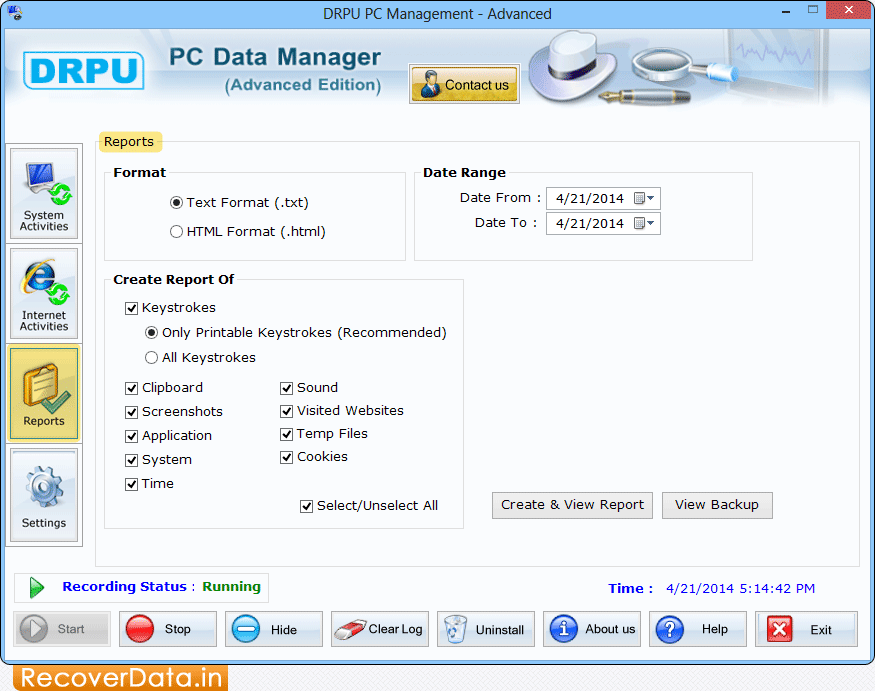Expand the Date From dropdown arrow
This screenshot has width=875, height=691.
[651, 198]
